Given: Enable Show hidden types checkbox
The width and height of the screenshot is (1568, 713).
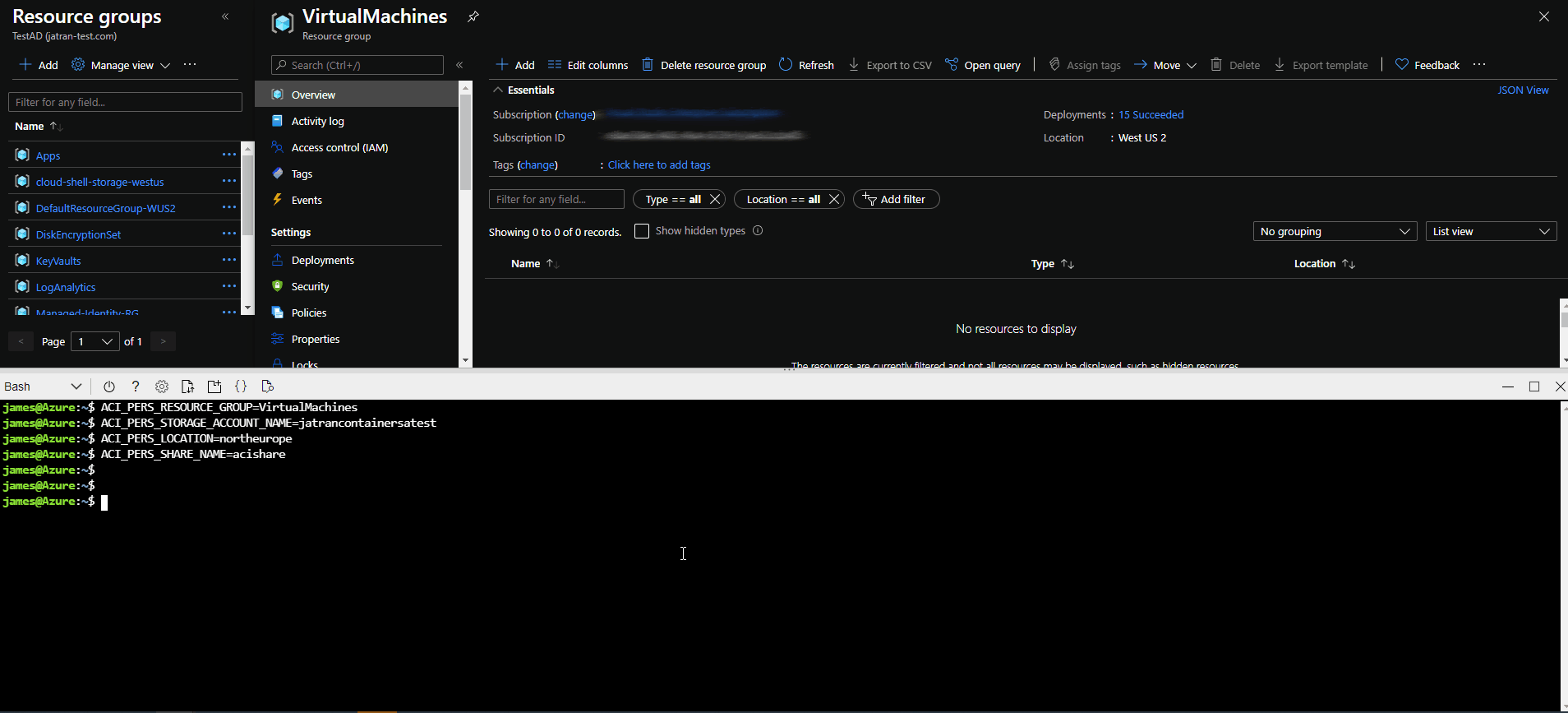Looking at the screenshot, I should pyautogui.click(x=642, y=231).
